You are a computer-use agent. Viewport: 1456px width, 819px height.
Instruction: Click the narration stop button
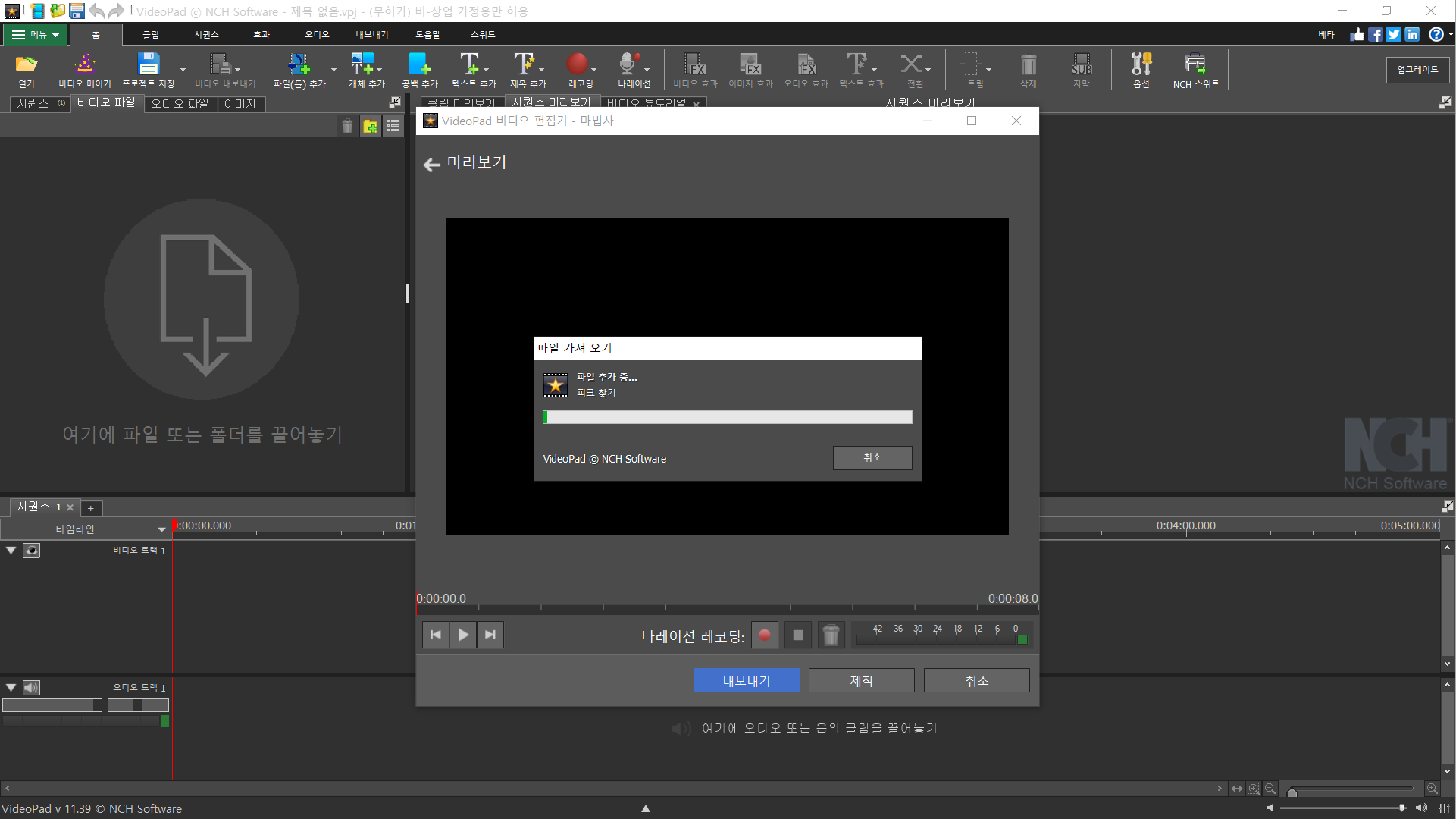pyautogui.click(x=797, y=635)
